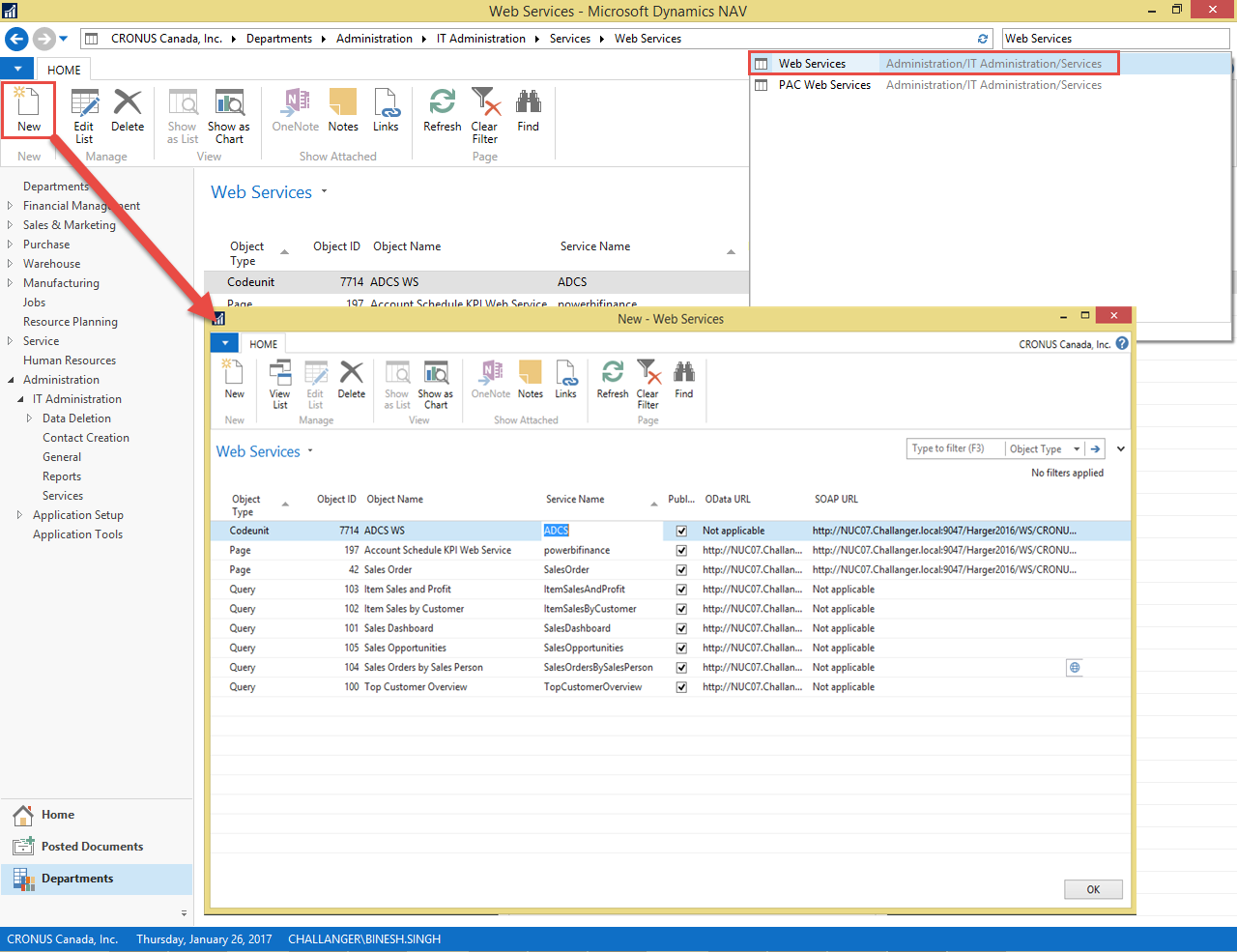Confirm selection with the OK button

click(x=1093, y=889)
